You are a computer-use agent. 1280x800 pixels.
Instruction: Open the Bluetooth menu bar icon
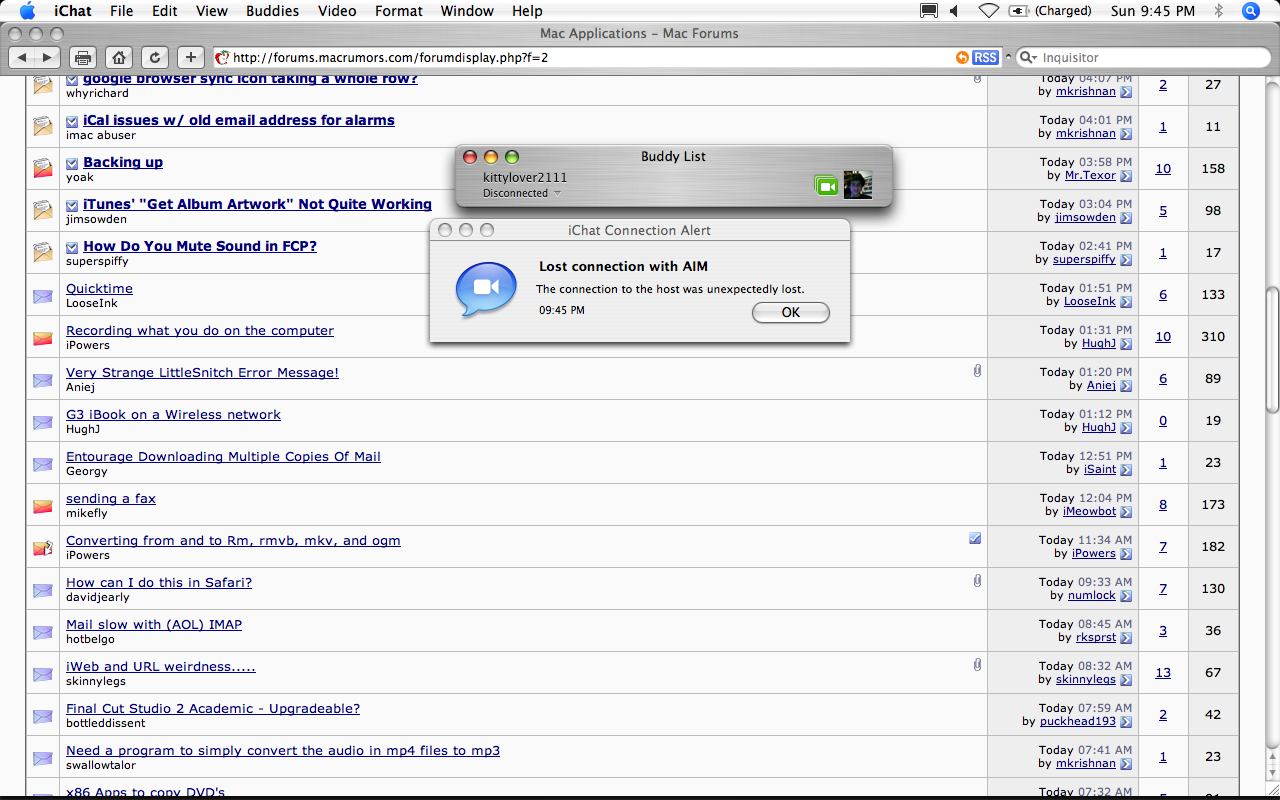tap(1218, 11)
